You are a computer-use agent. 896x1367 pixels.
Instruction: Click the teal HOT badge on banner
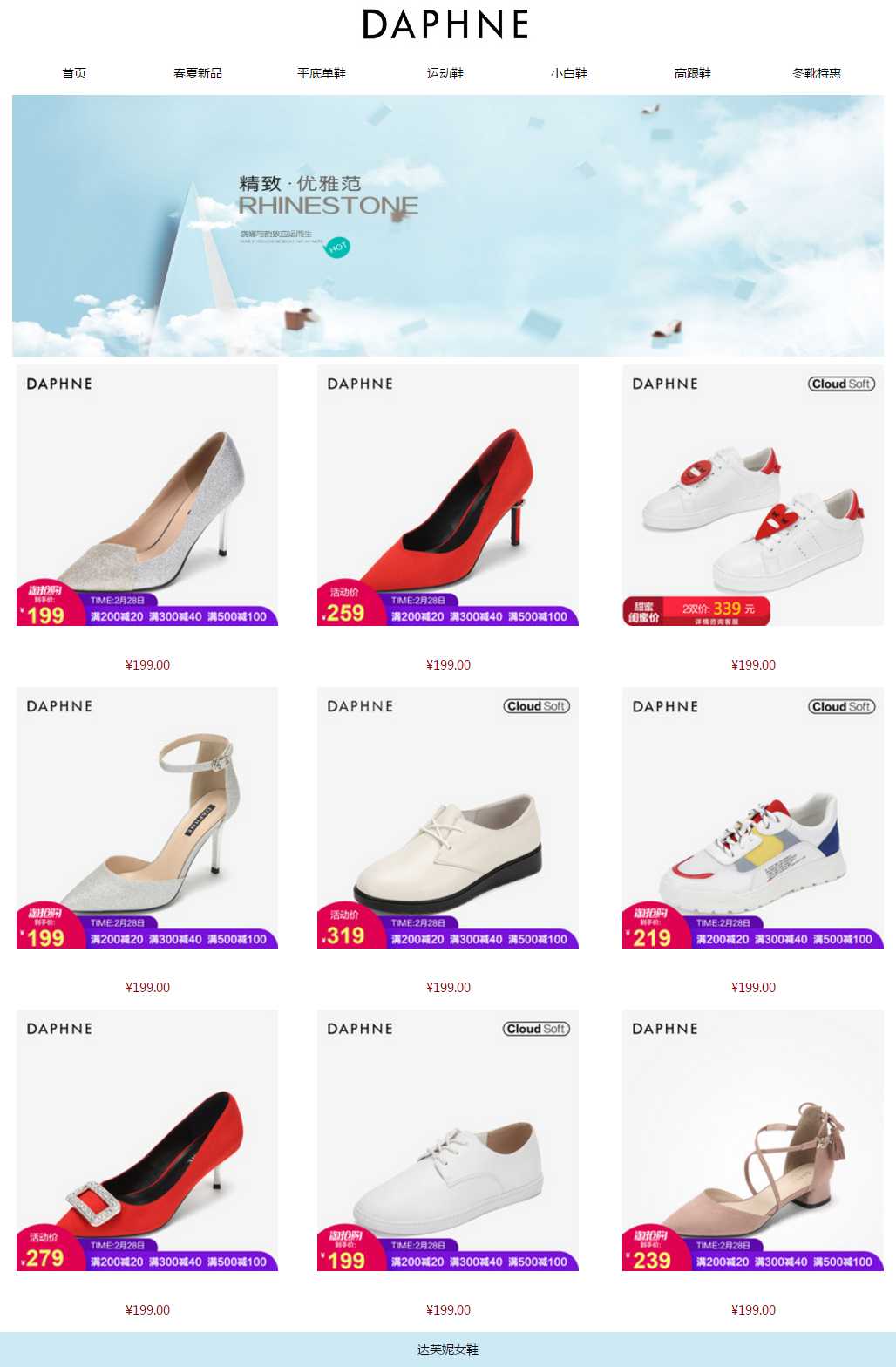(x=337, y=248)
